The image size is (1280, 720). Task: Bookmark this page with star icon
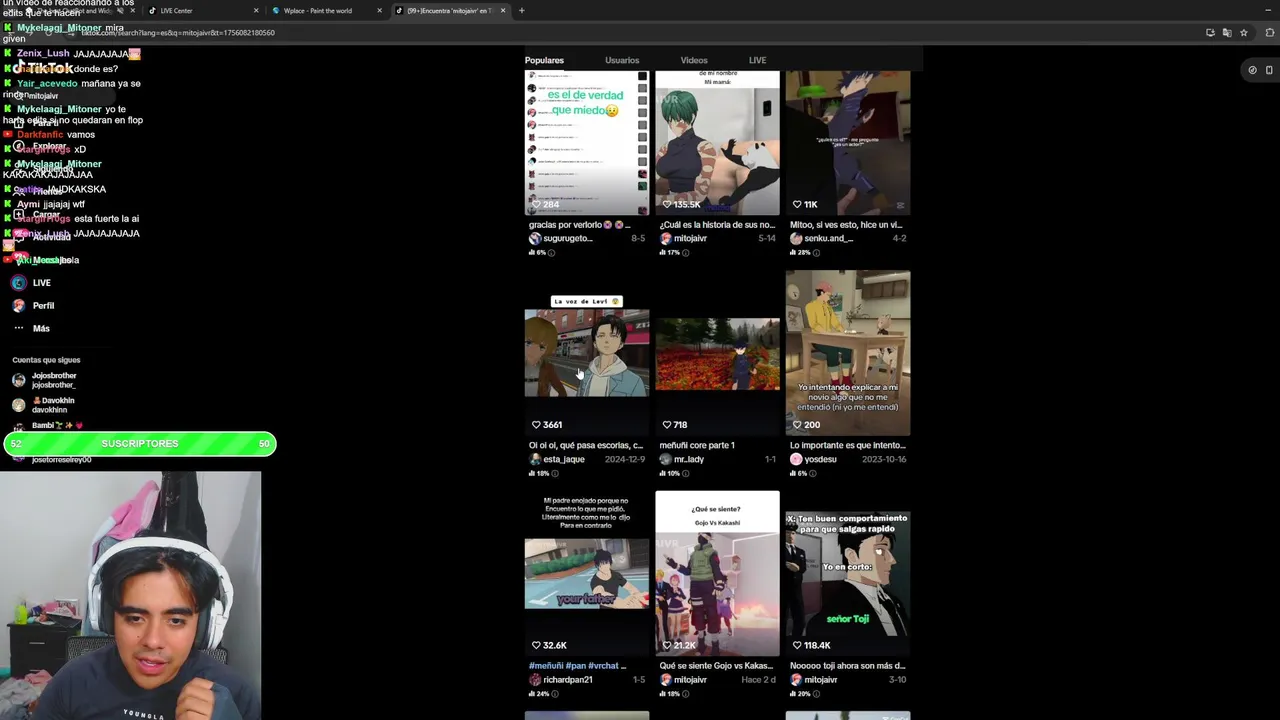coord(1244,32)
